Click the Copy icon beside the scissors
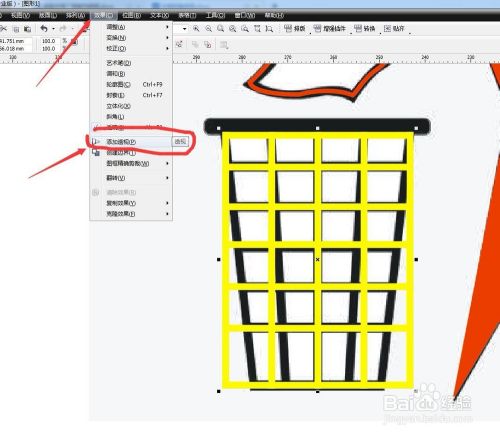500x436 pixels. [x=16, y=29]
